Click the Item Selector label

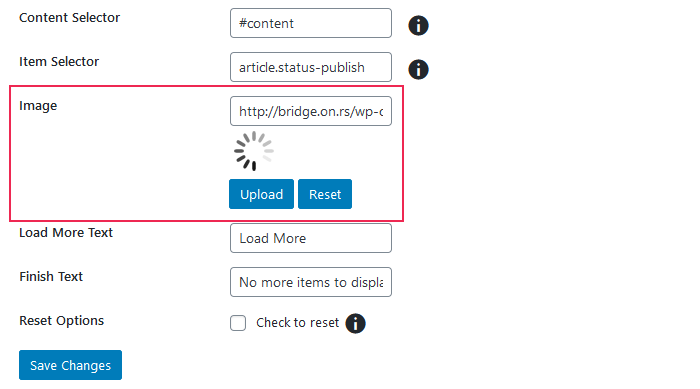click(59, 62)
